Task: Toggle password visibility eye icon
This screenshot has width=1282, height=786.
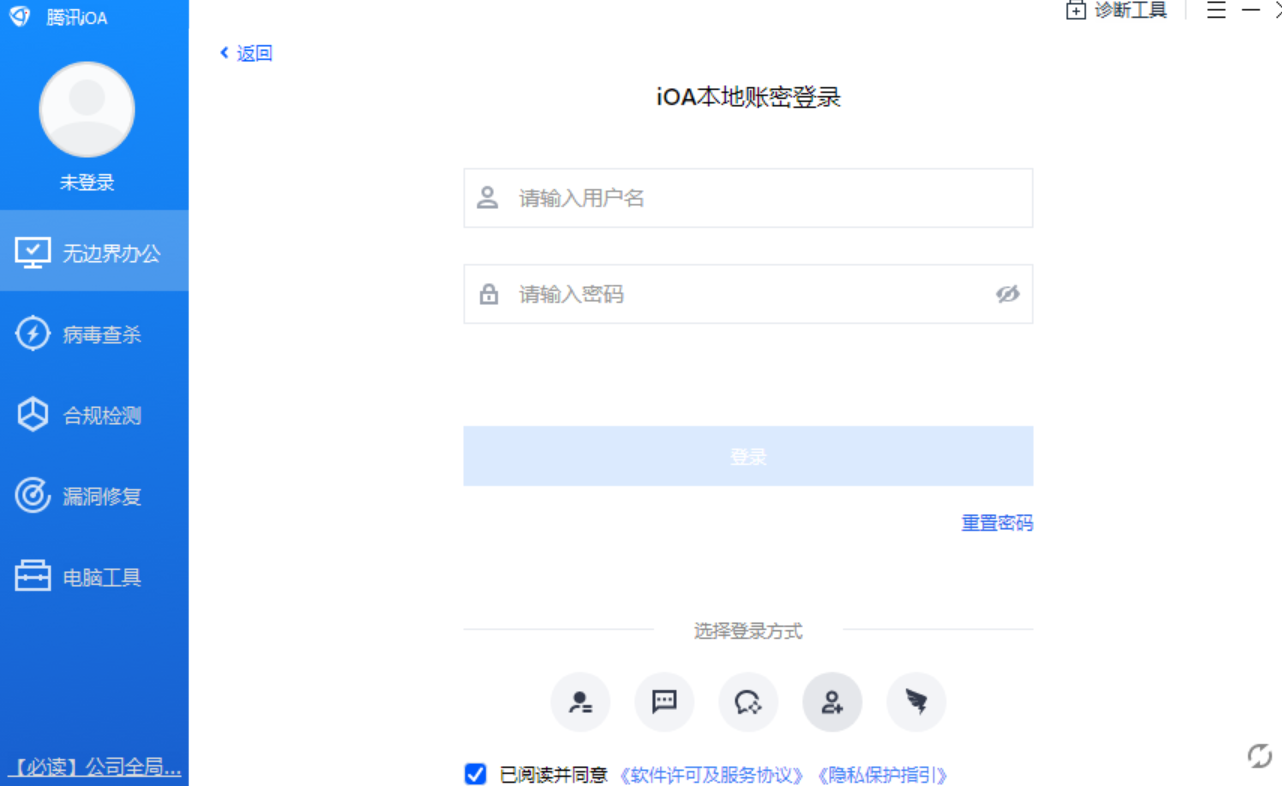Action: (1007, 294)
